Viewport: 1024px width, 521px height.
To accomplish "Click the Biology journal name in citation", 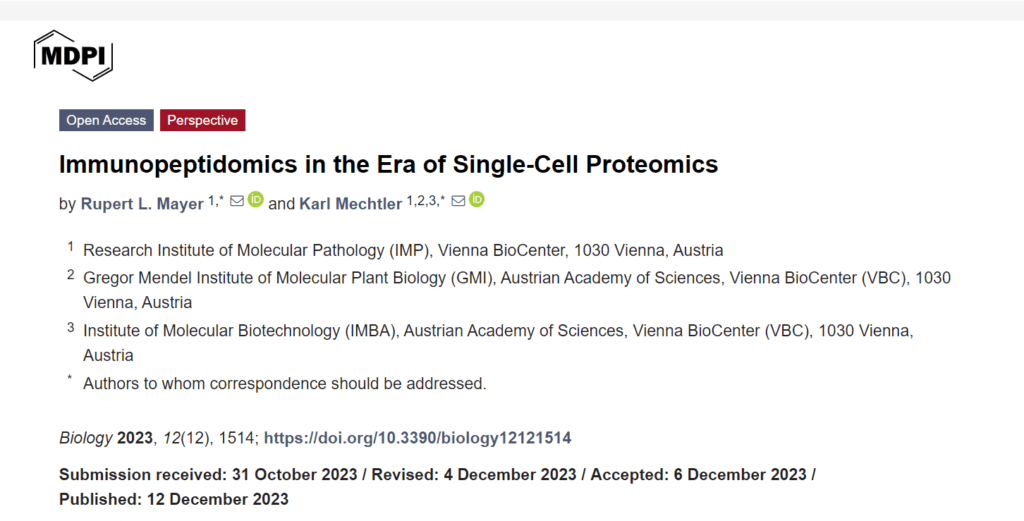I will click(86, 438).
